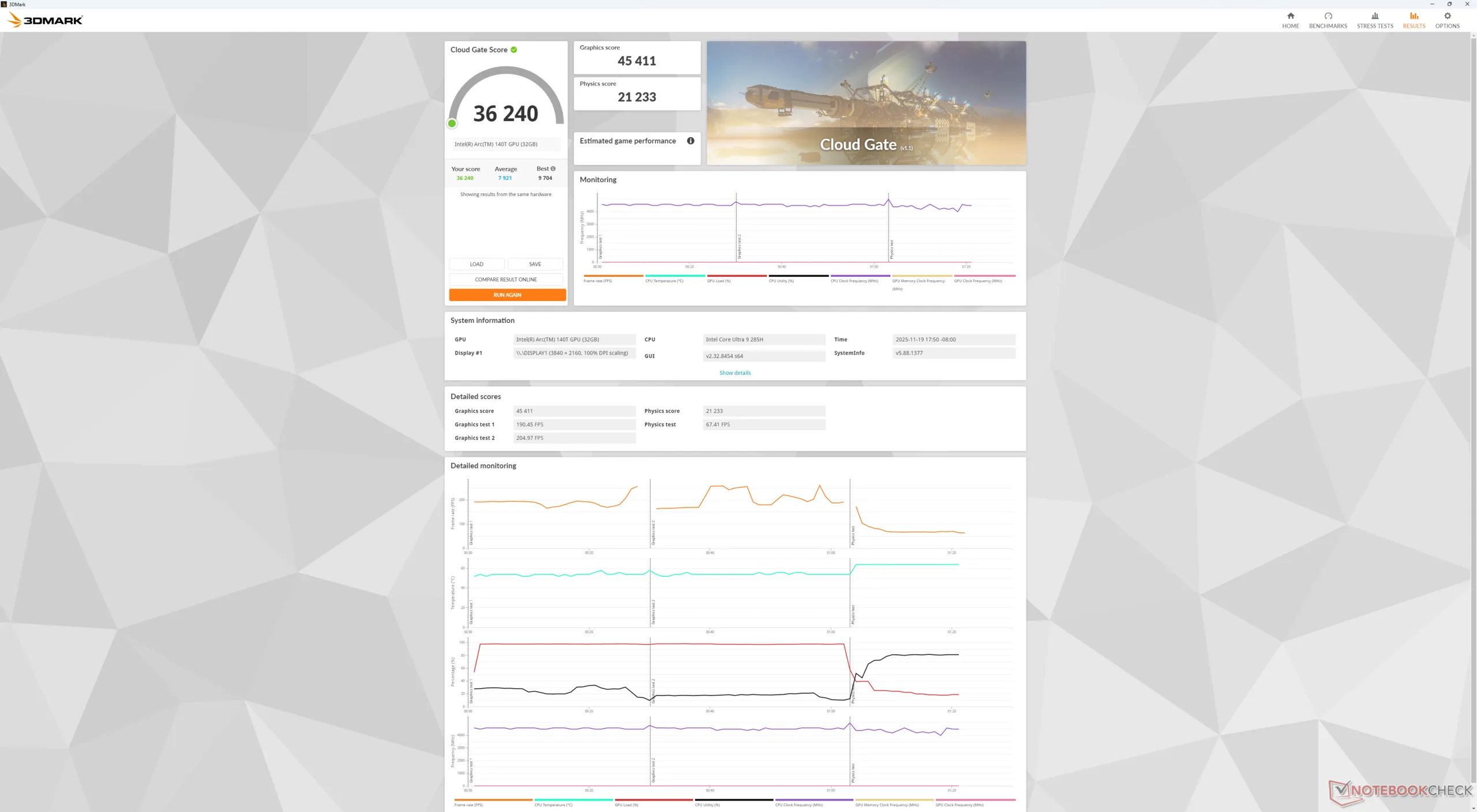
Task: Click Estimated game performance info icon
Action: pos(690,141)
